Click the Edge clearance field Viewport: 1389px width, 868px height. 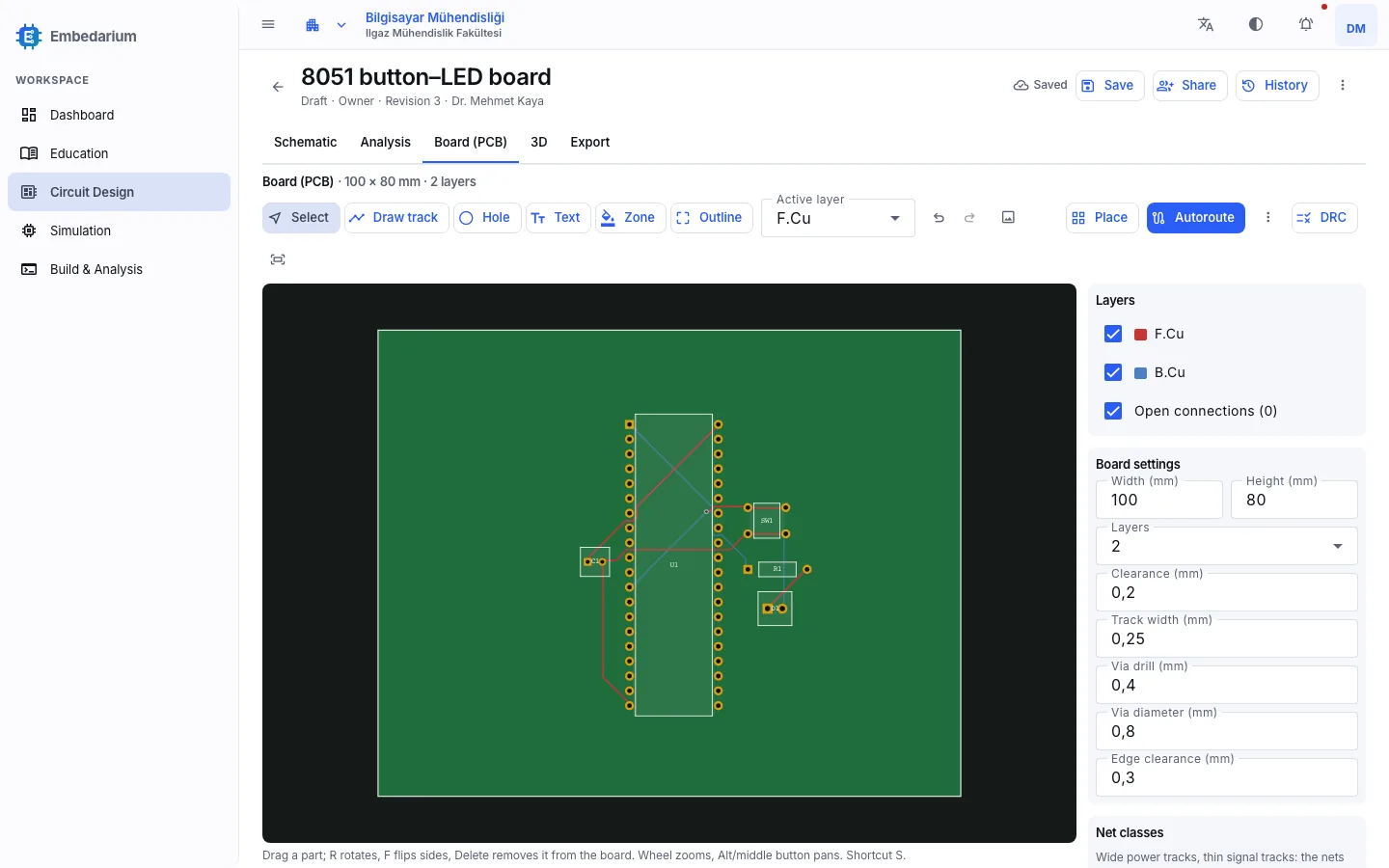click(x=1227, y=777)
